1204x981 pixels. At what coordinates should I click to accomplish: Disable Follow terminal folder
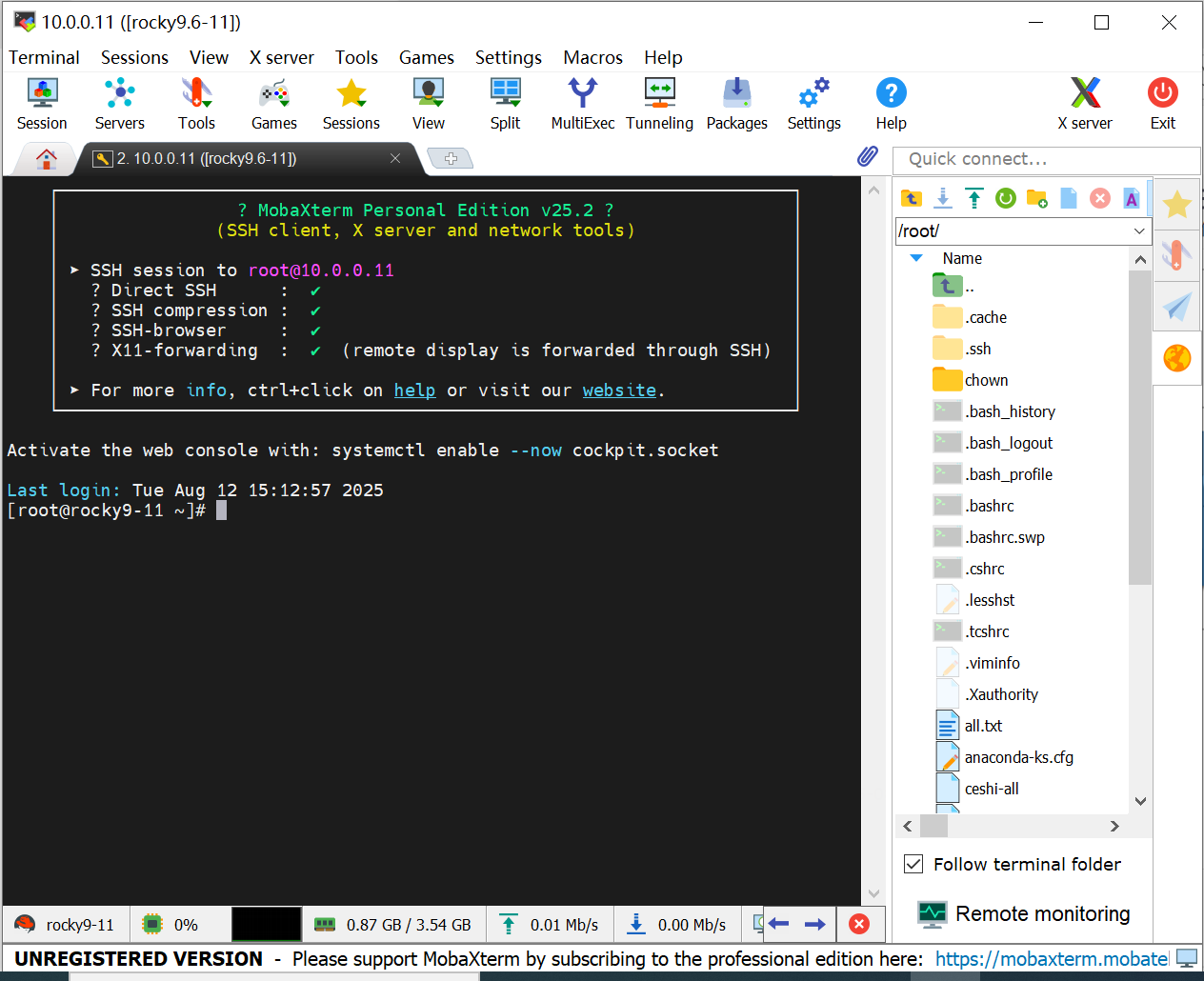(x=913, y=864)
